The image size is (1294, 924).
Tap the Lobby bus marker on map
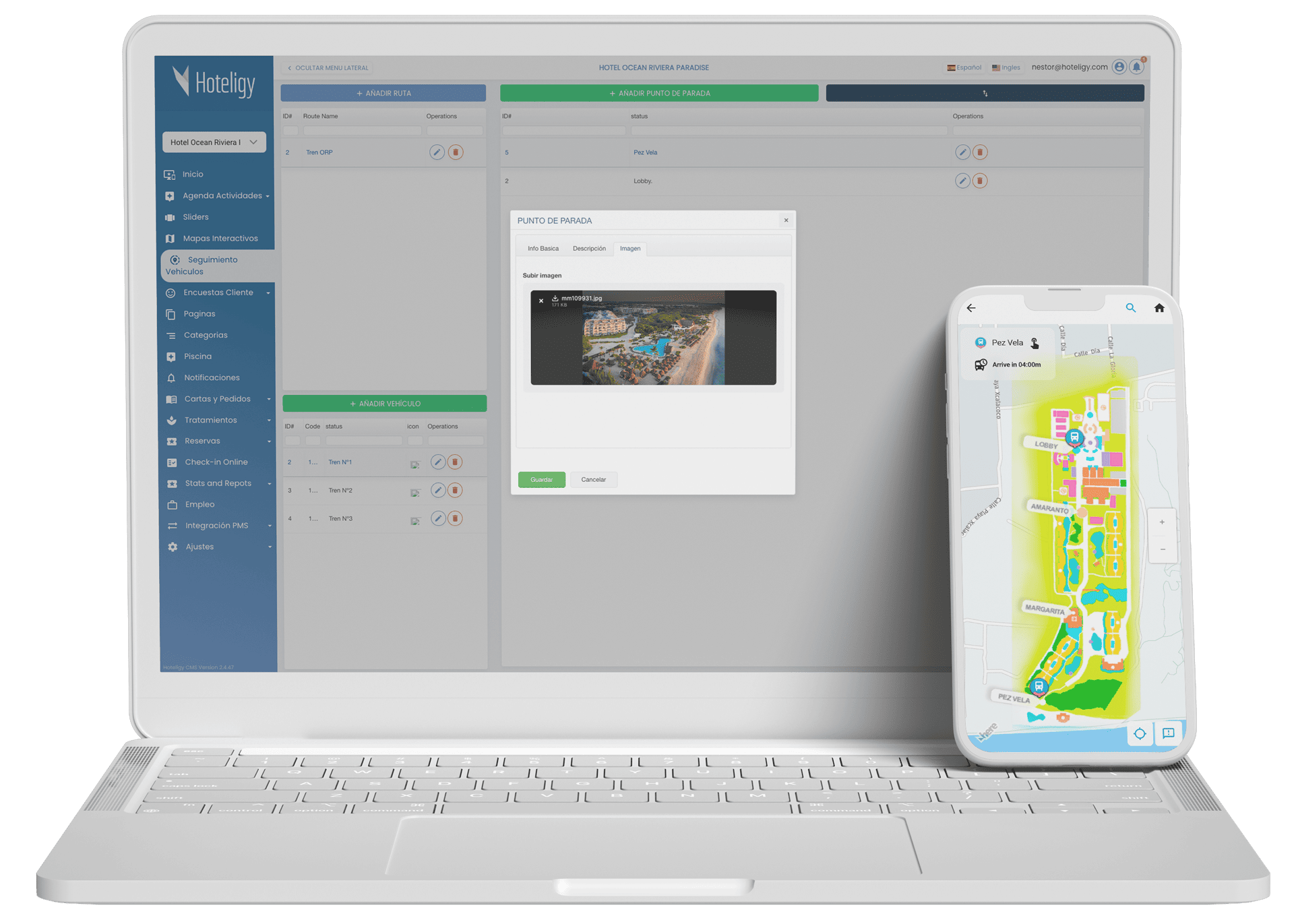1074,437
